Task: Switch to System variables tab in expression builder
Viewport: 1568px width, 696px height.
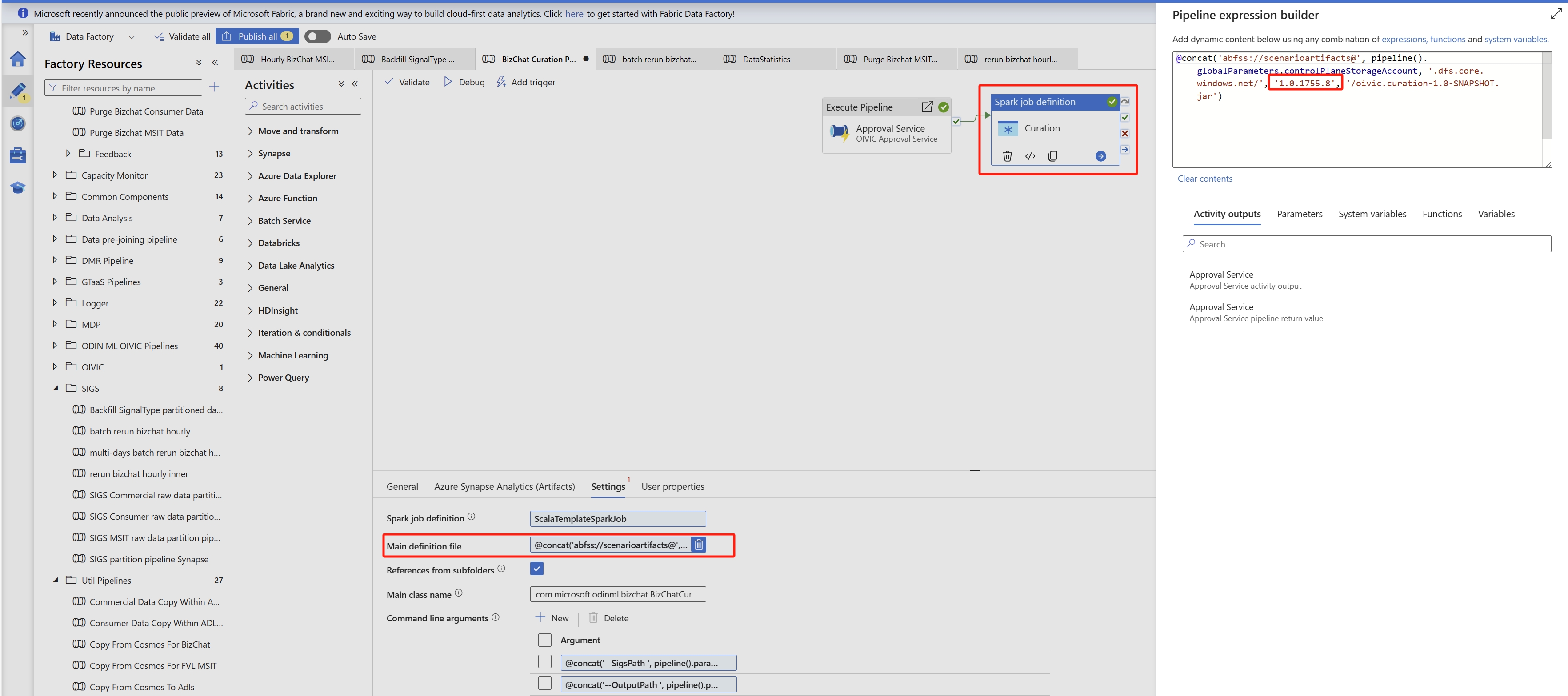Action: point(1372,214)
